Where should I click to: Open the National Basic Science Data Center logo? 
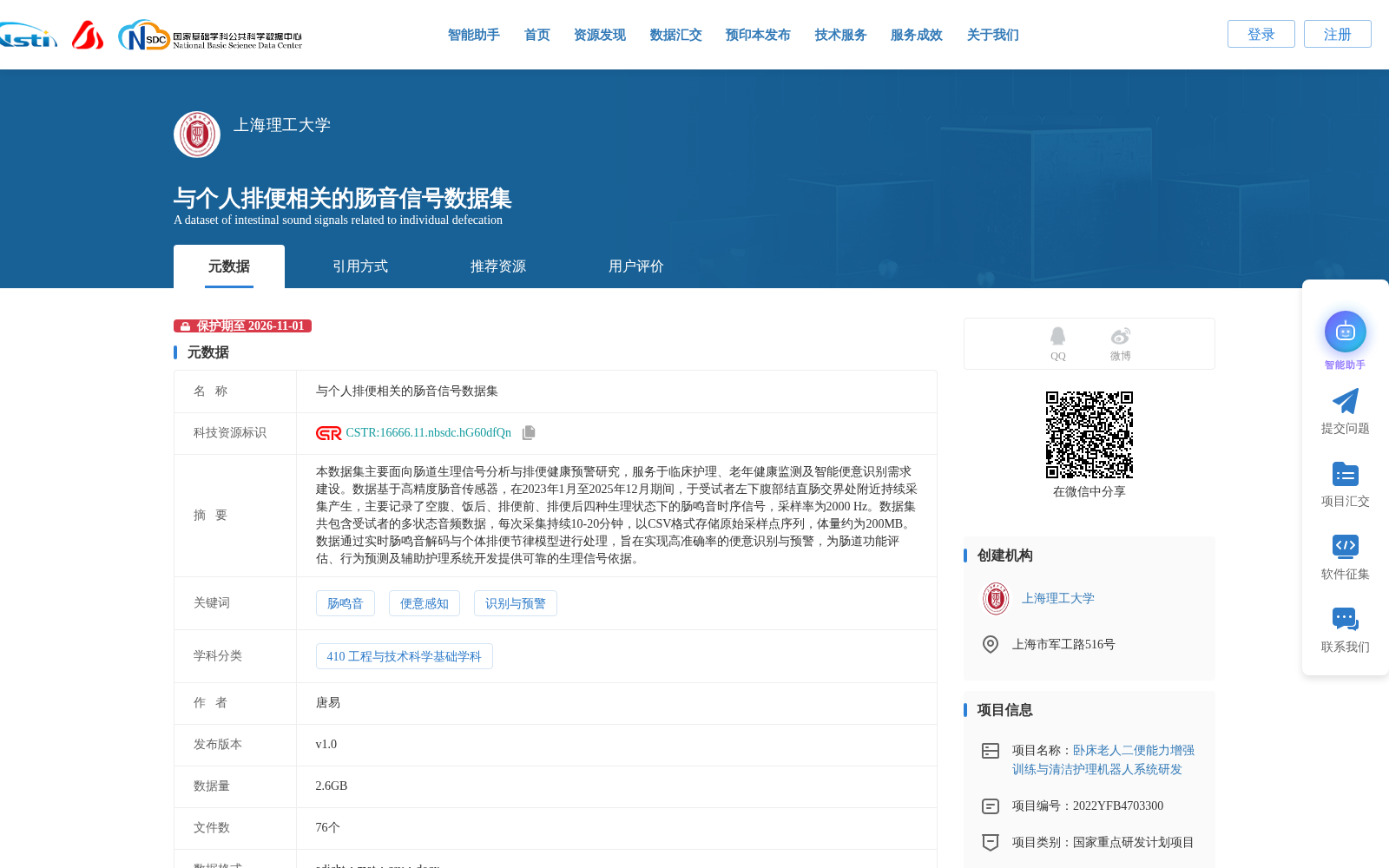coord(210,35)
